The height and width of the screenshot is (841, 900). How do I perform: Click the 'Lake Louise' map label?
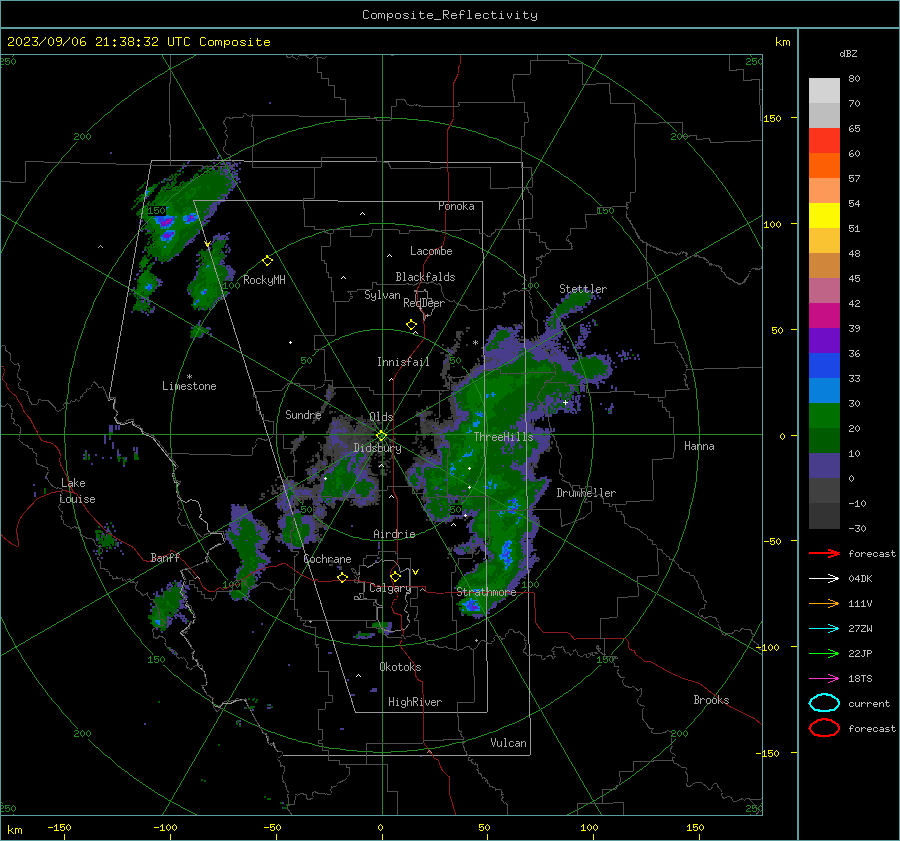[x=77, y=491]
